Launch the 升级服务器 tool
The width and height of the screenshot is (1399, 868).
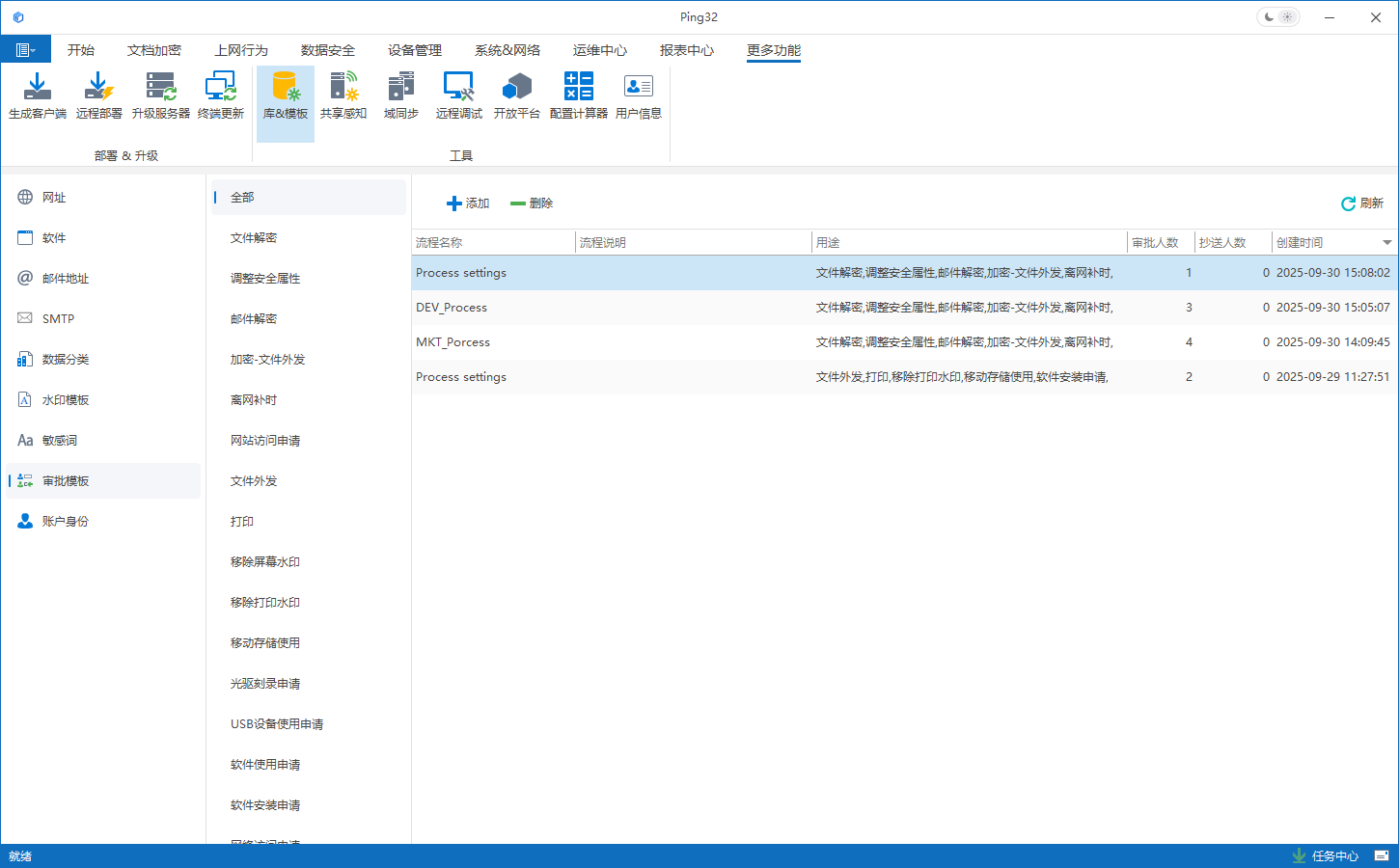[161, 95]
